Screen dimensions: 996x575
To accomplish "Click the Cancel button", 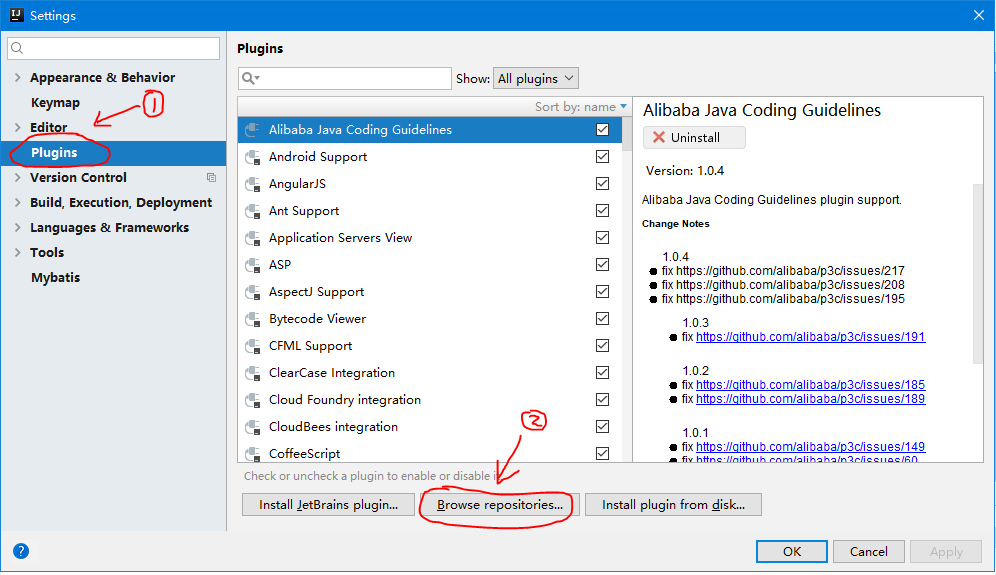I will coord(868,551).
